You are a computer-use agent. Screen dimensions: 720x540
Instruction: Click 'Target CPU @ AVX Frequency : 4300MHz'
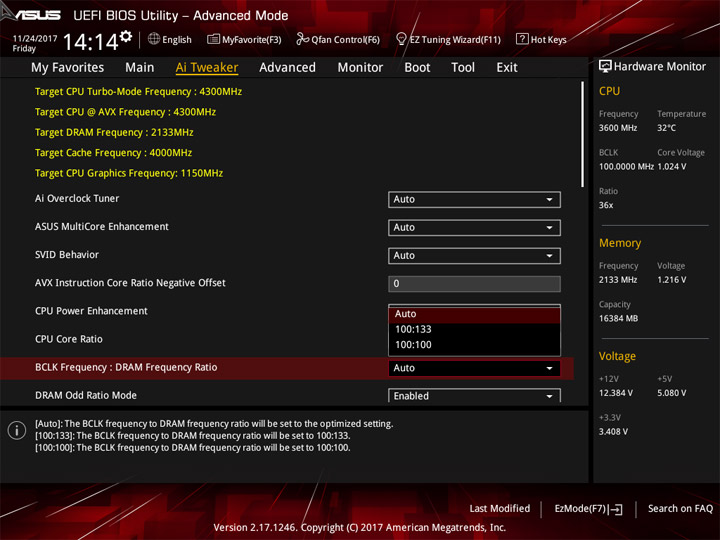125,112
